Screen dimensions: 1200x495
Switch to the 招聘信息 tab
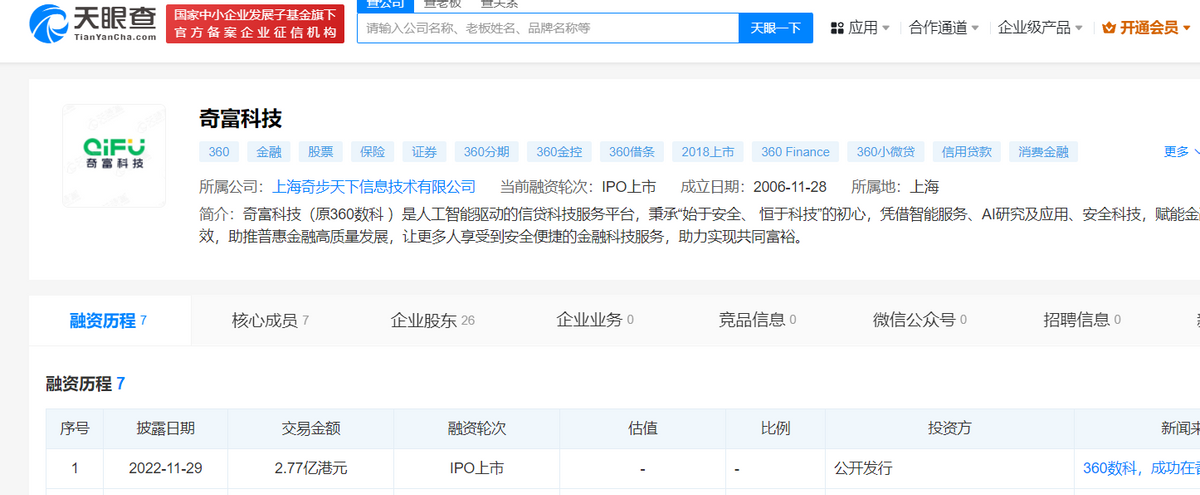(x=1082, y=320)
